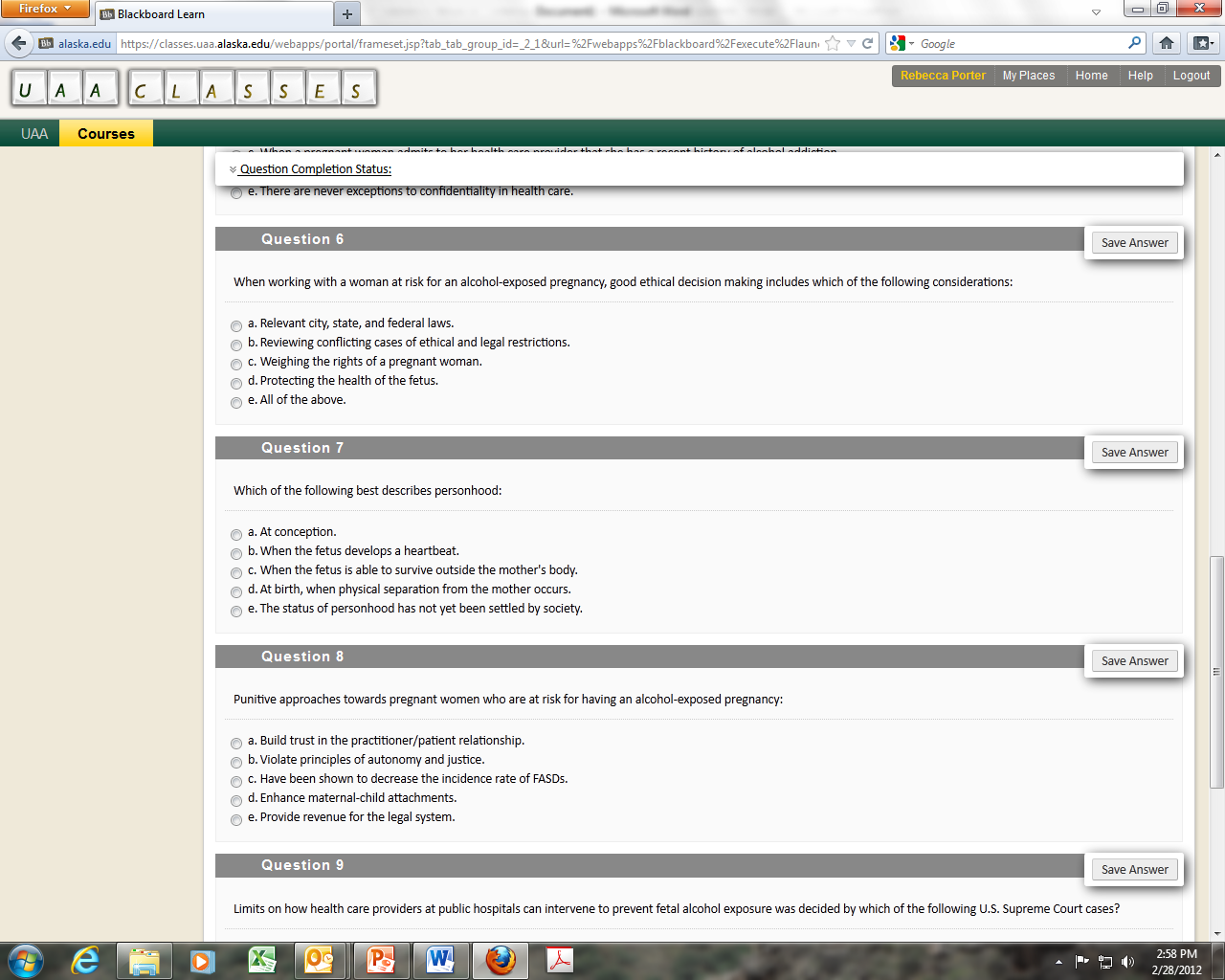Click the scrollbar down arrow
The image size is (1225, 980).
click(1217, 934)
